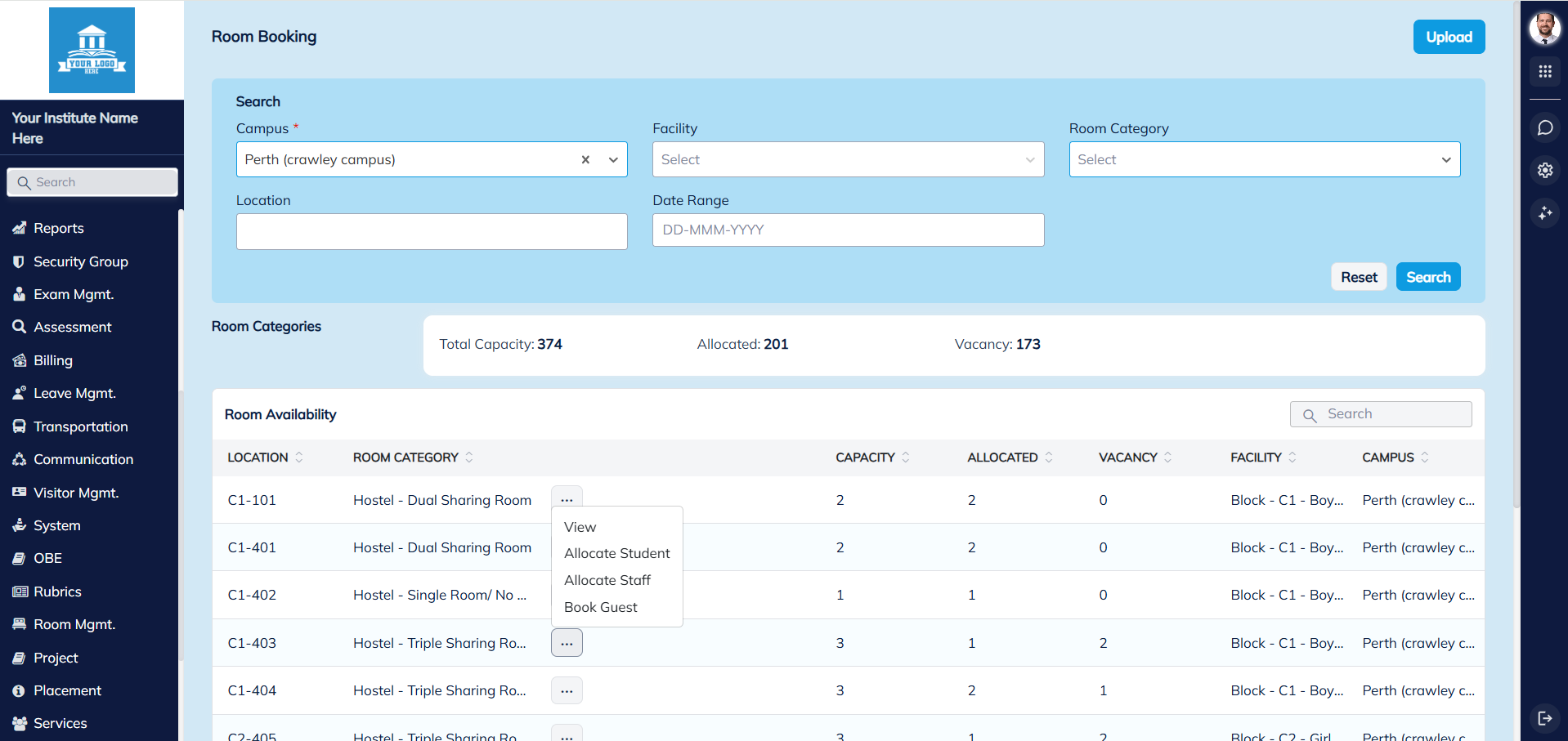Image resolution: width=1568 pixels, height=741 pixels.
Task: Clear the Campus selection with the X
Action: coord(585,159)
